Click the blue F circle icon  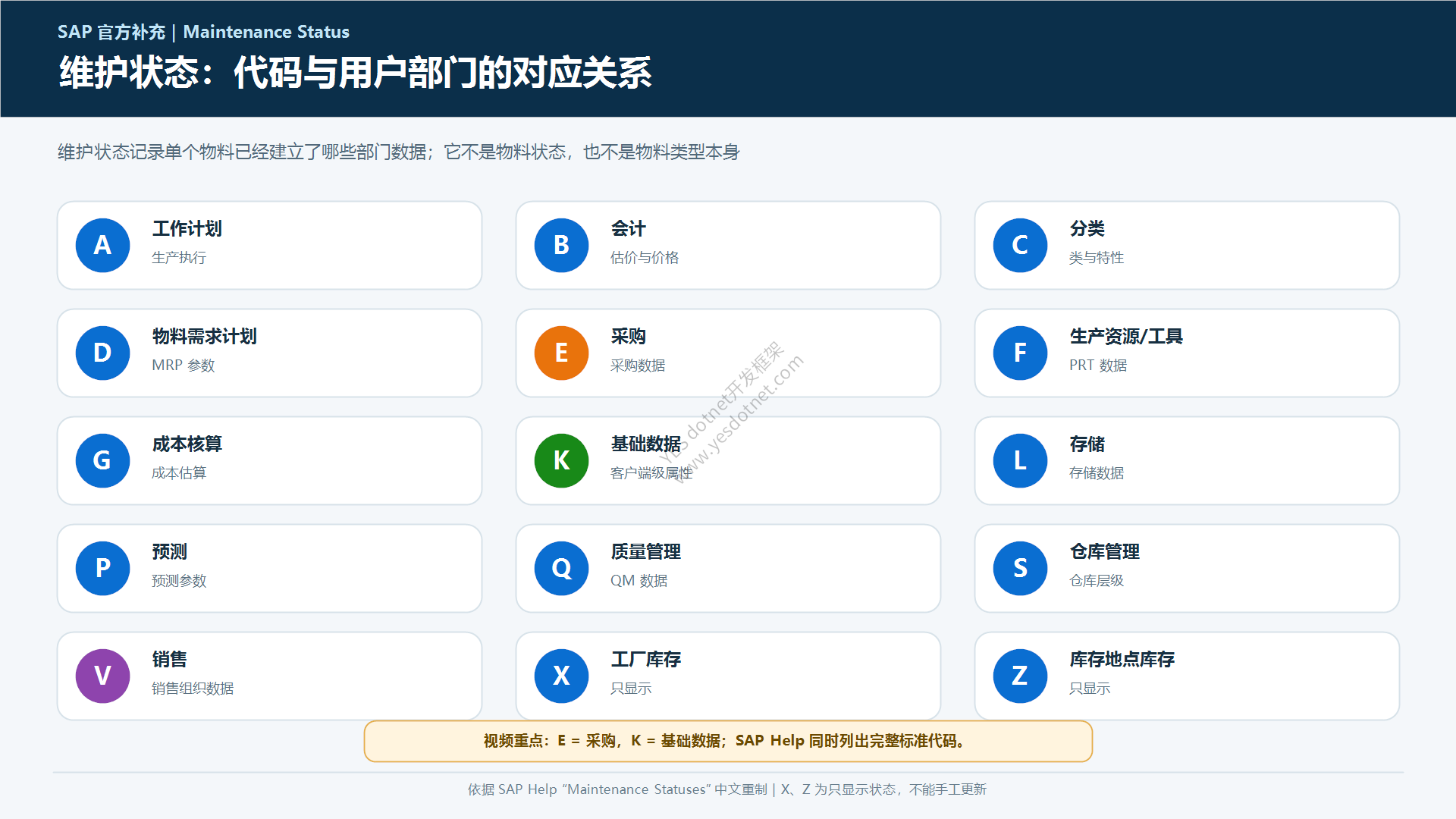tap(1020, 353)
